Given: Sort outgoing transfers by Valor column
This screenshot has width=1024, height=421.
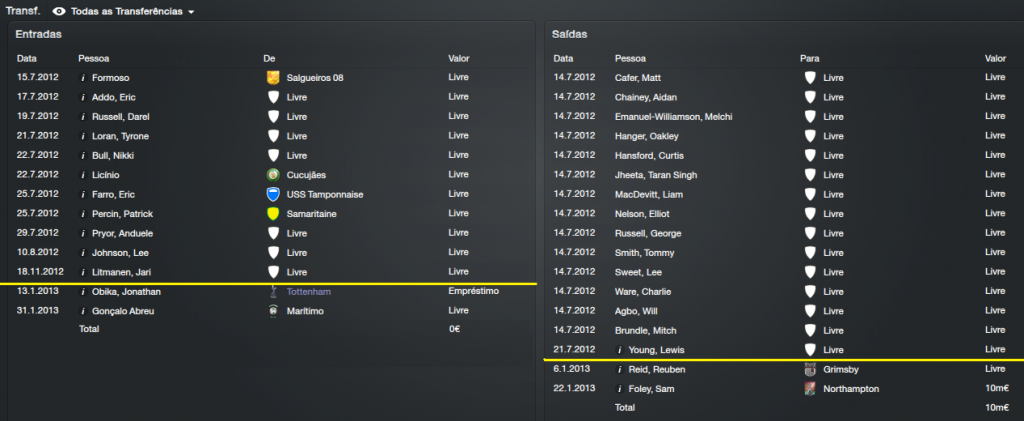Looking at the screenshot, I should [995, 59].
